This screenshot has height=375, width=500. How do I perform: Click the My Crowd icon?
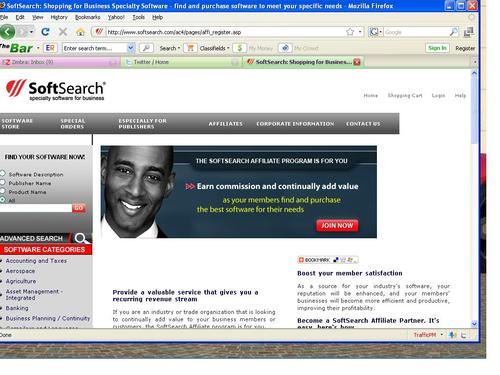(285, 48)
